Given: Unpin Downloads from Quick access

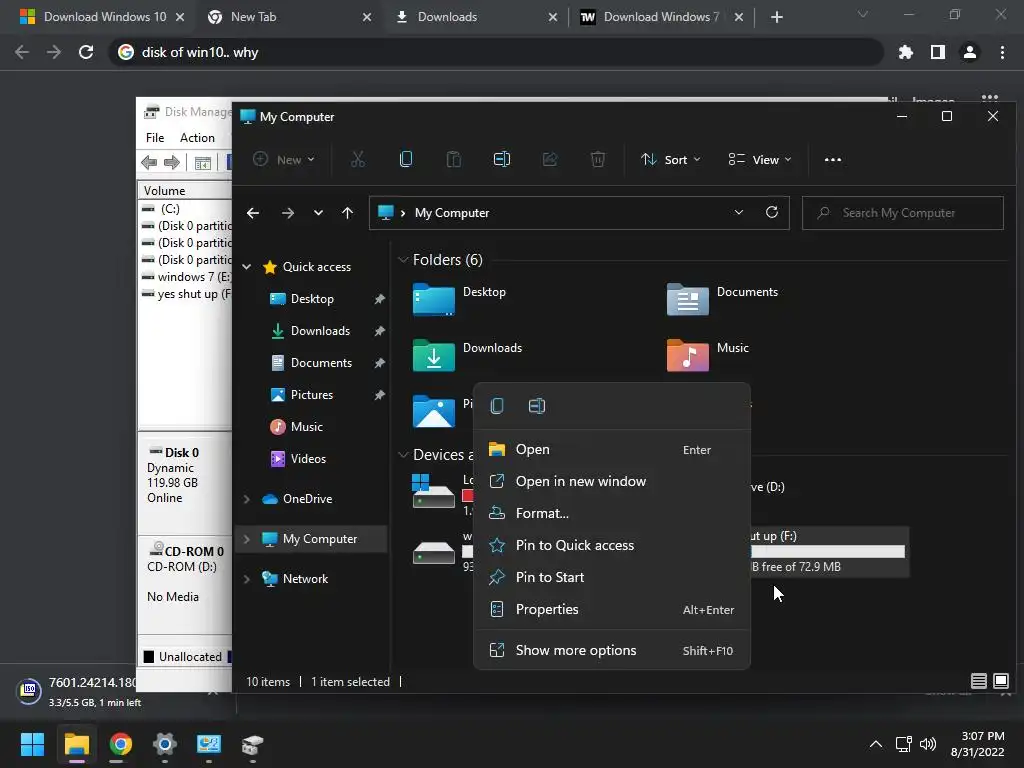Looking at the screenshot, I should click(x=379, y=331).
